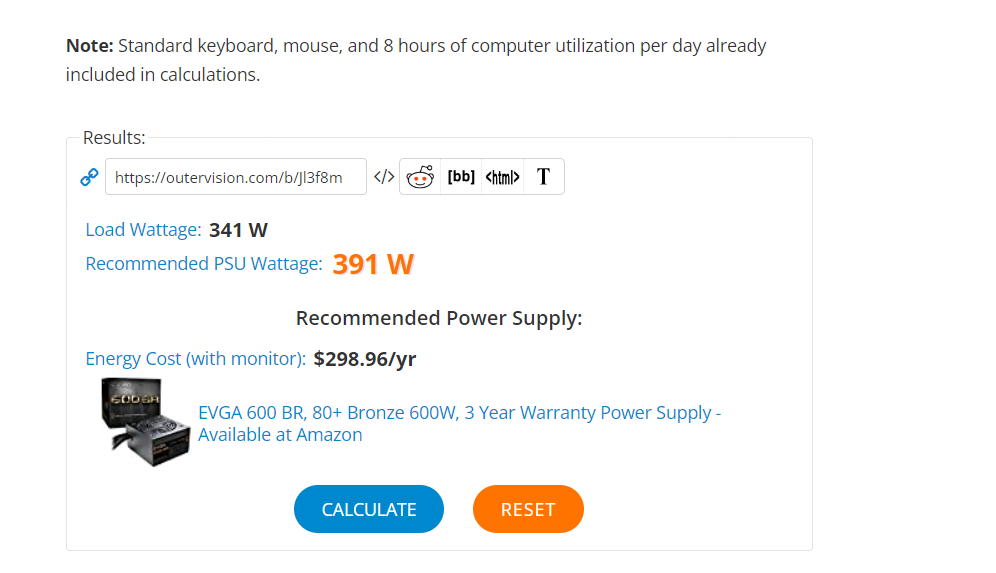Image resolution: width=996 pixels, height=573 pixels.
Task: Copy results as <html> markup
Action: [x=502, y=177]
